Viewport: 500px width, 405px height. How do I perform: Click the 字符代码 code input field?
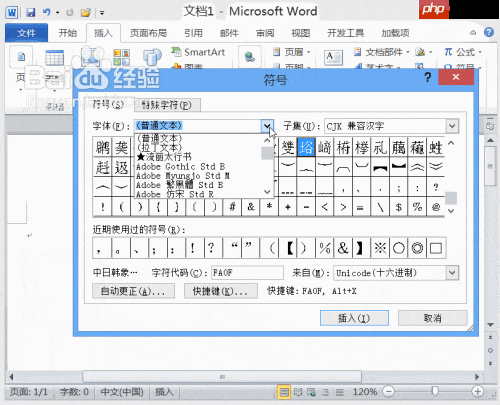click(247, 273)
